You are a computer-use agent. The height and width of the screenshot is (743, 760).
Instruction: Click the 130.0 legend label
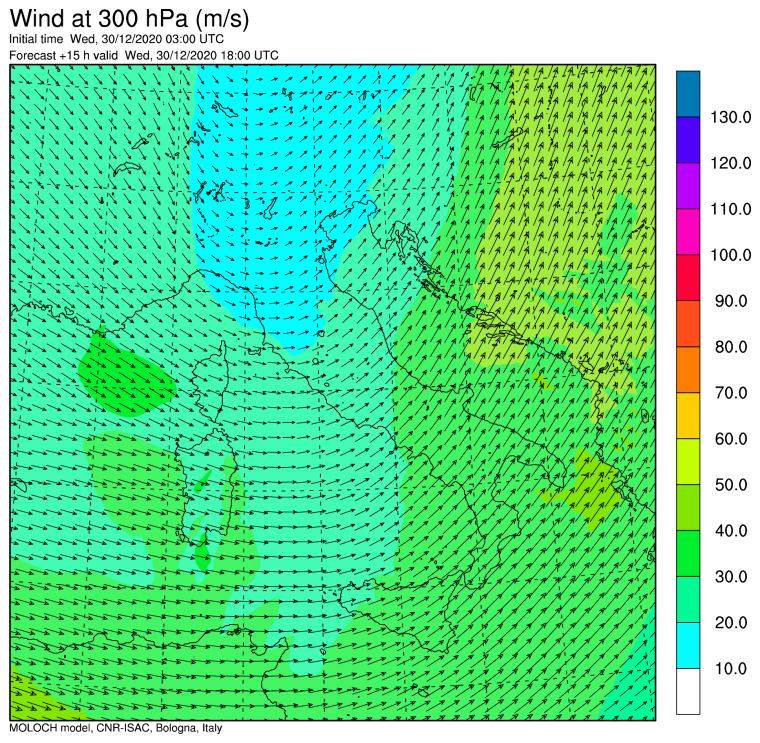pyautogui.click(x=730, y=117)
